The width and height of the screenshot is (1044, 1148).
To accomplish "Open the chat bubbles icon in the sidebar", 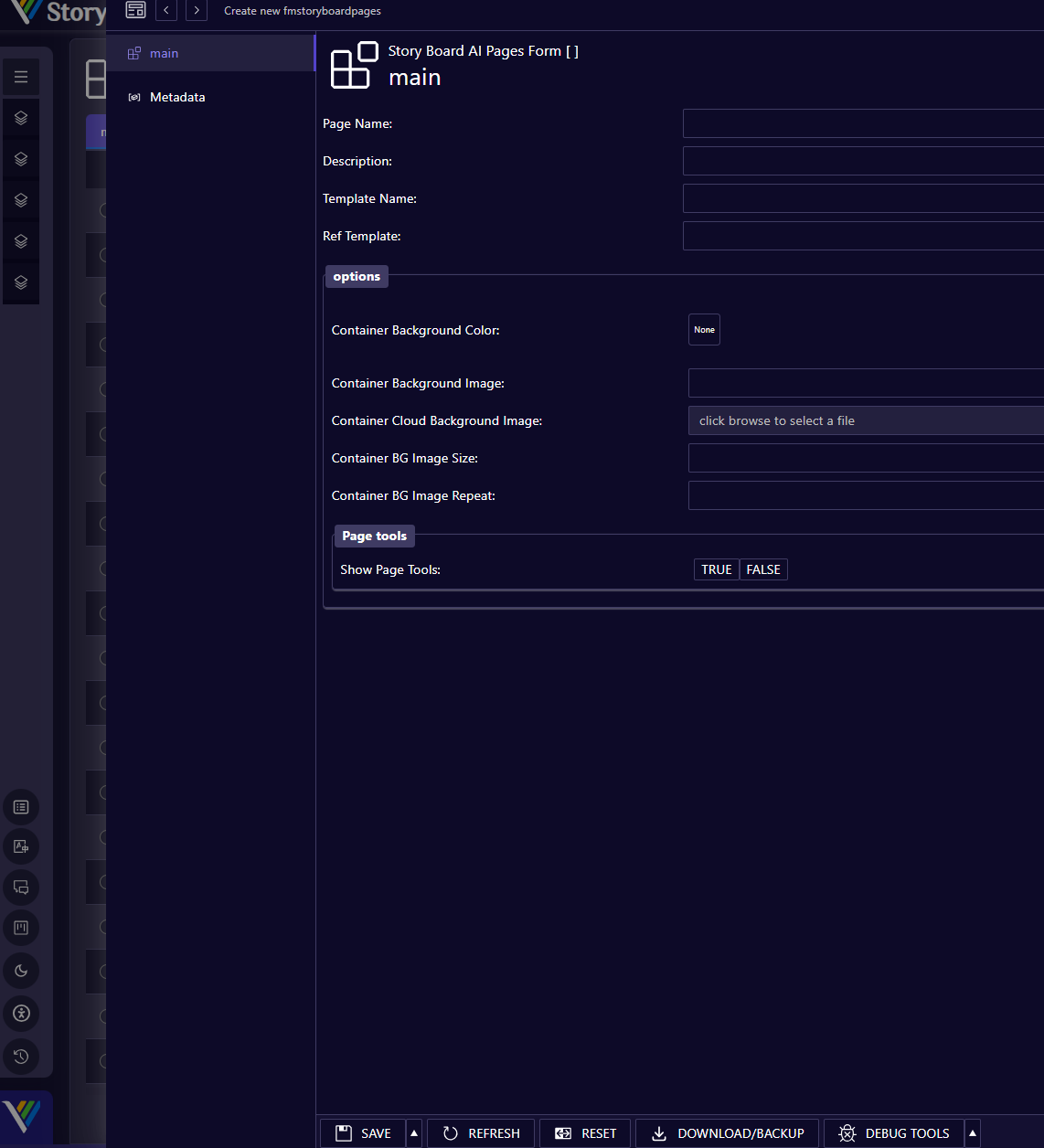I will 21,887.
